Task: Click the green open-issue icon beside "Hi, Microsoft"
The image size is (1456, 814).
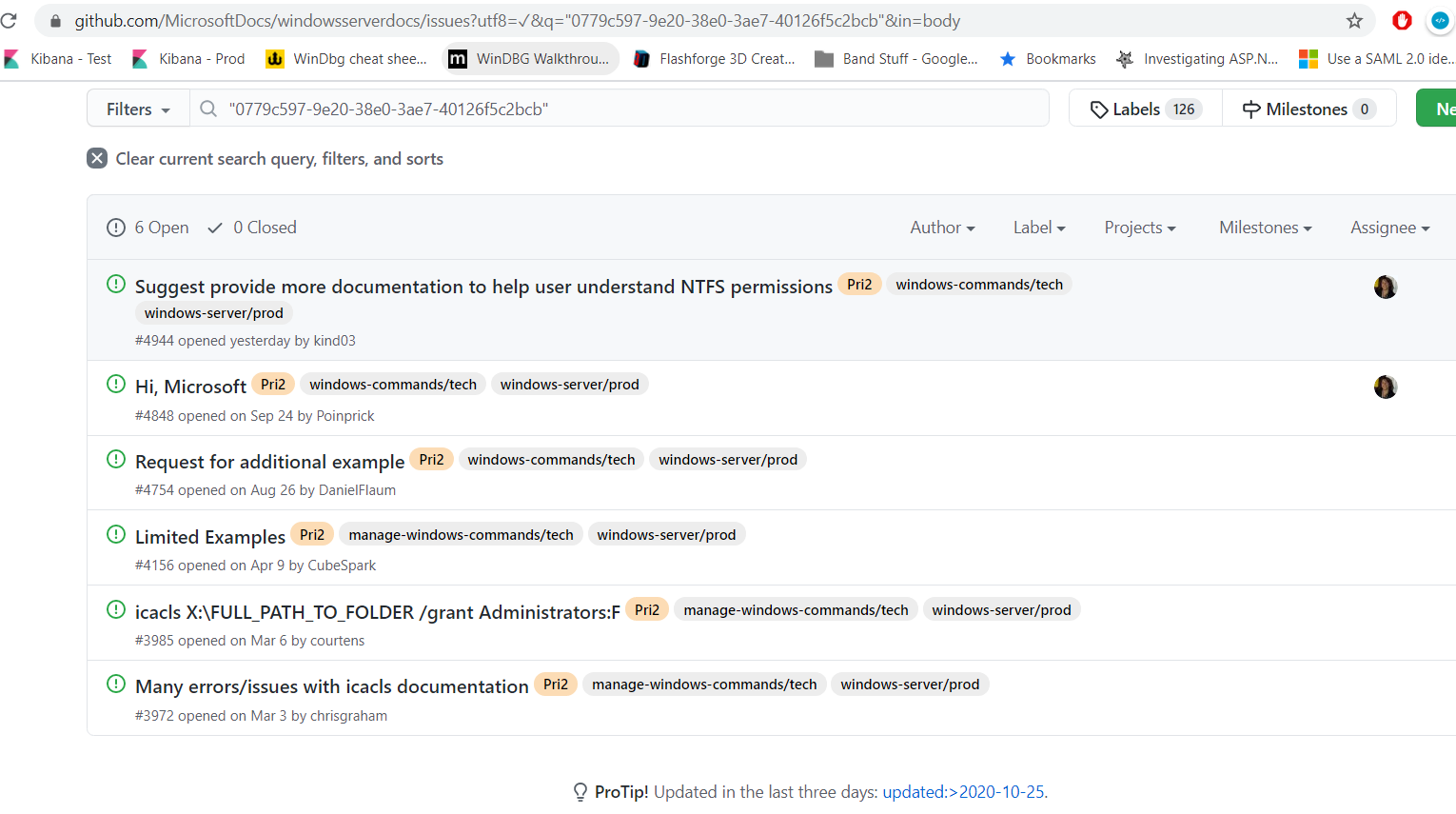Action: click(x=115, y=383)
